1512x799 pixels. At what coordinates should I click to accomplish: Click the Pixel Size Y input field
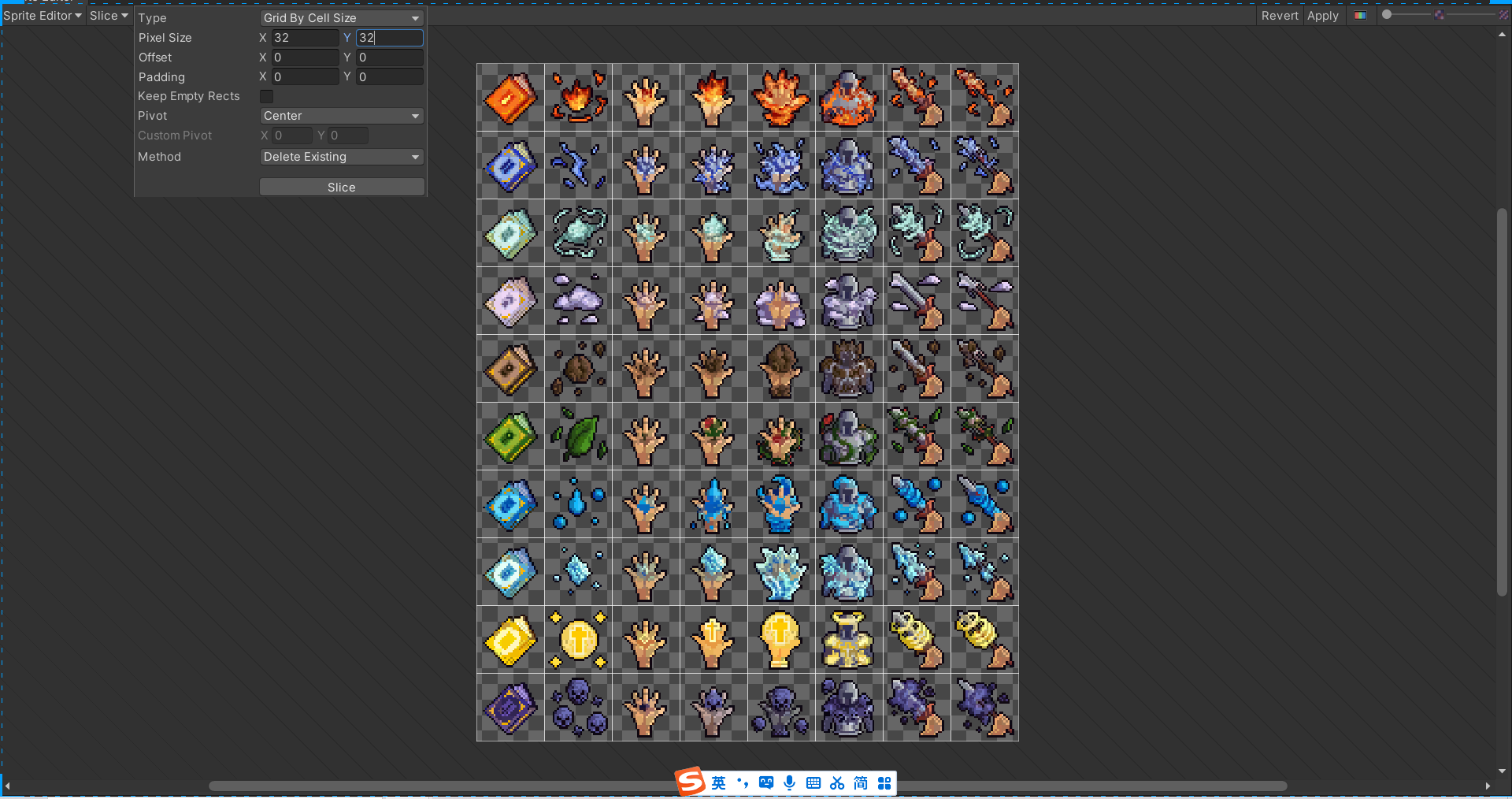pos(390,38)
